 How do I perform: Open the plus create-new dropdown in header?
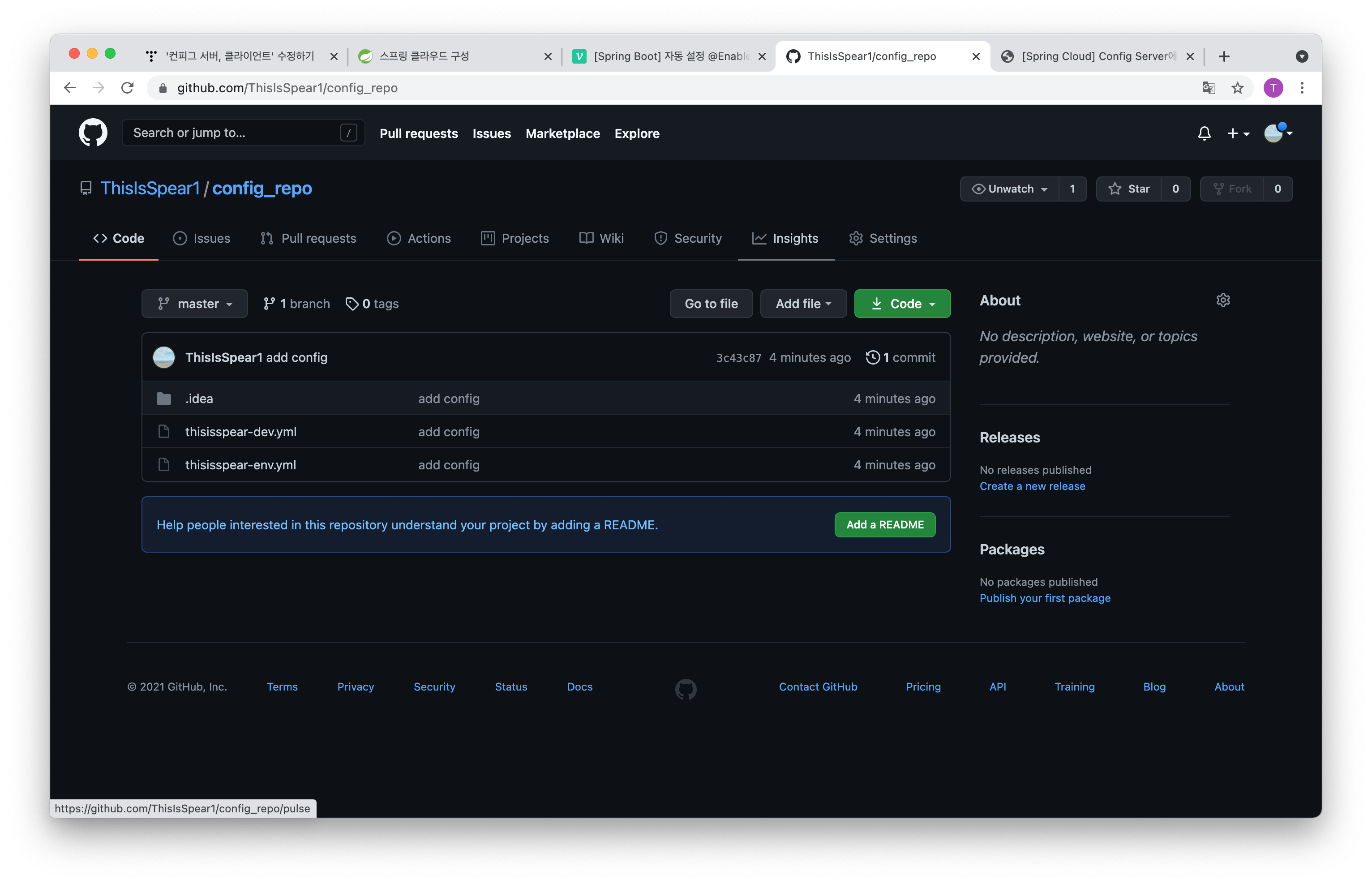(1238, 133)
